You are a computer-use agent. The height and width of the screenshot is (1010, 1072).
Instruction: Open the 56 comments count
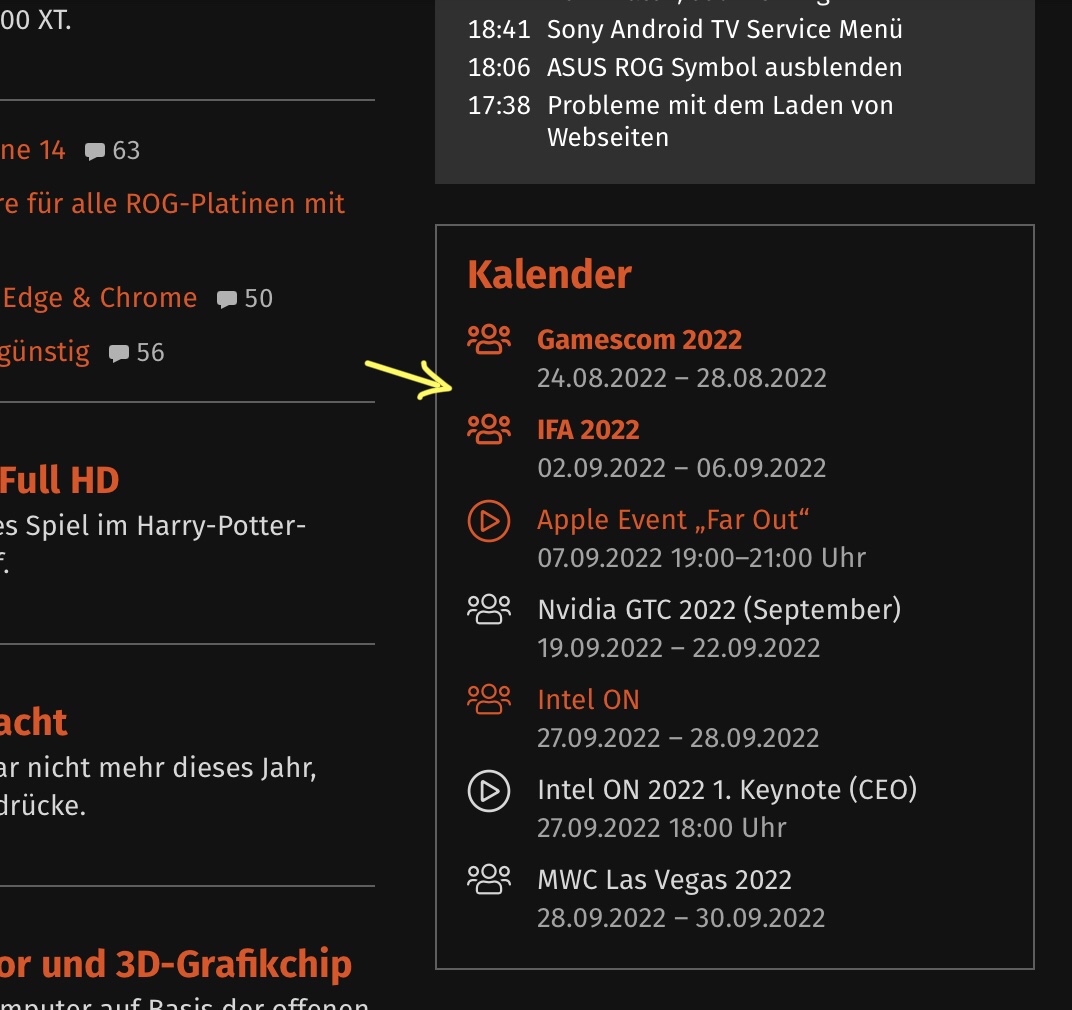coord(150,353)
